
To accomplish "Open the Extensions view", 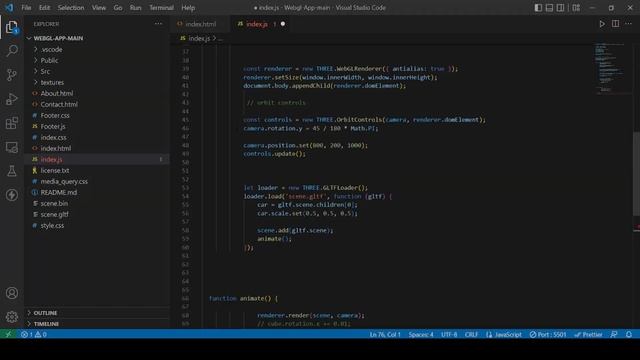I will (12, 123).
